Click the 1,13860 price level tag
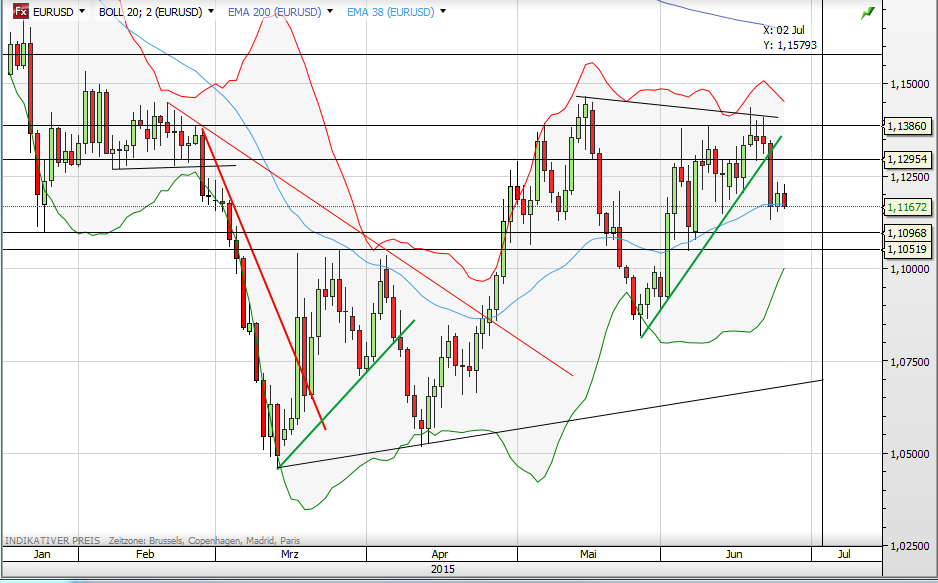938x583 pixels. (x=907, y=126)
